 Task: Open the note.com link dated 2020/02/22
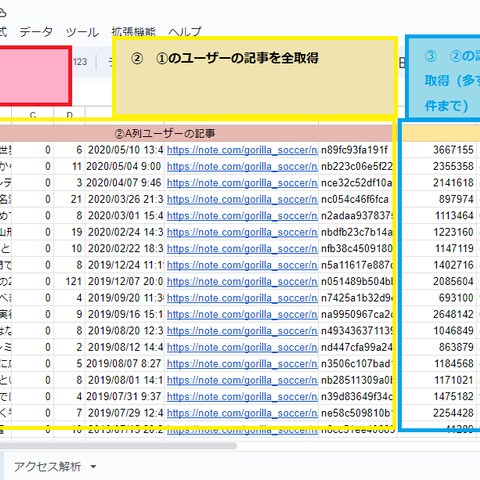(x=242, y=249)
